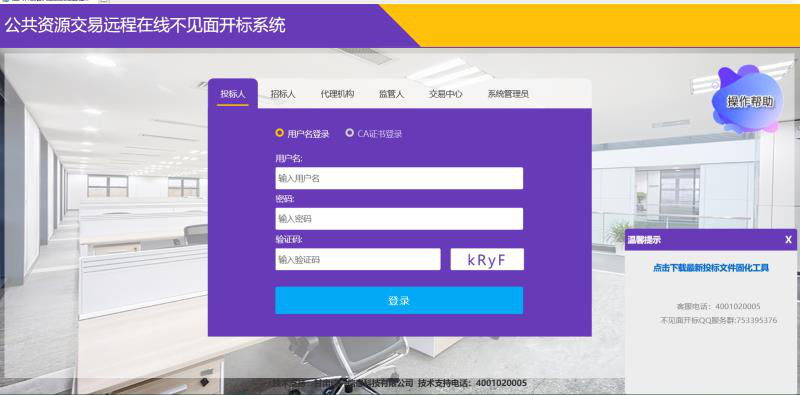The image size is (800, 395).
Task: Select 用户名登录 radio option
Action: (x=279, y=133)
